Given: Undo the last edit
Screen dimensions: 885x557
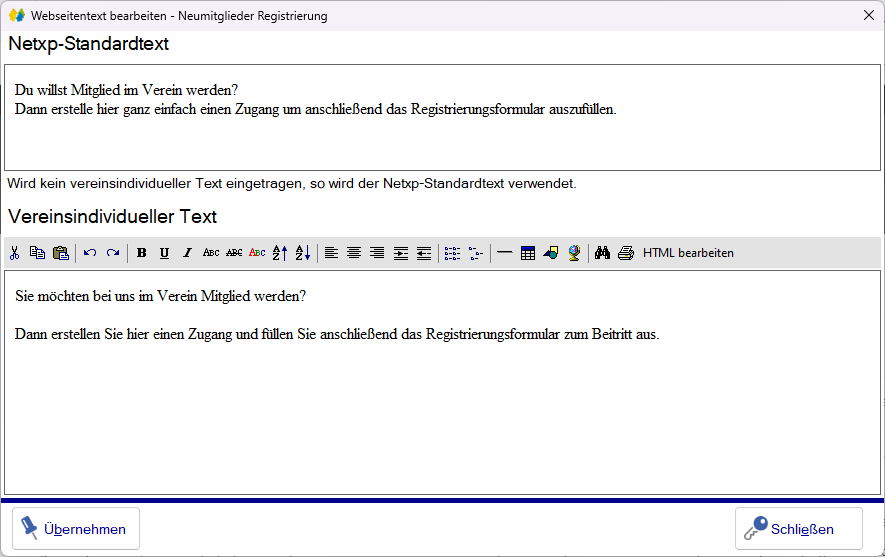Looking at the screenshot, I should 90,253.
